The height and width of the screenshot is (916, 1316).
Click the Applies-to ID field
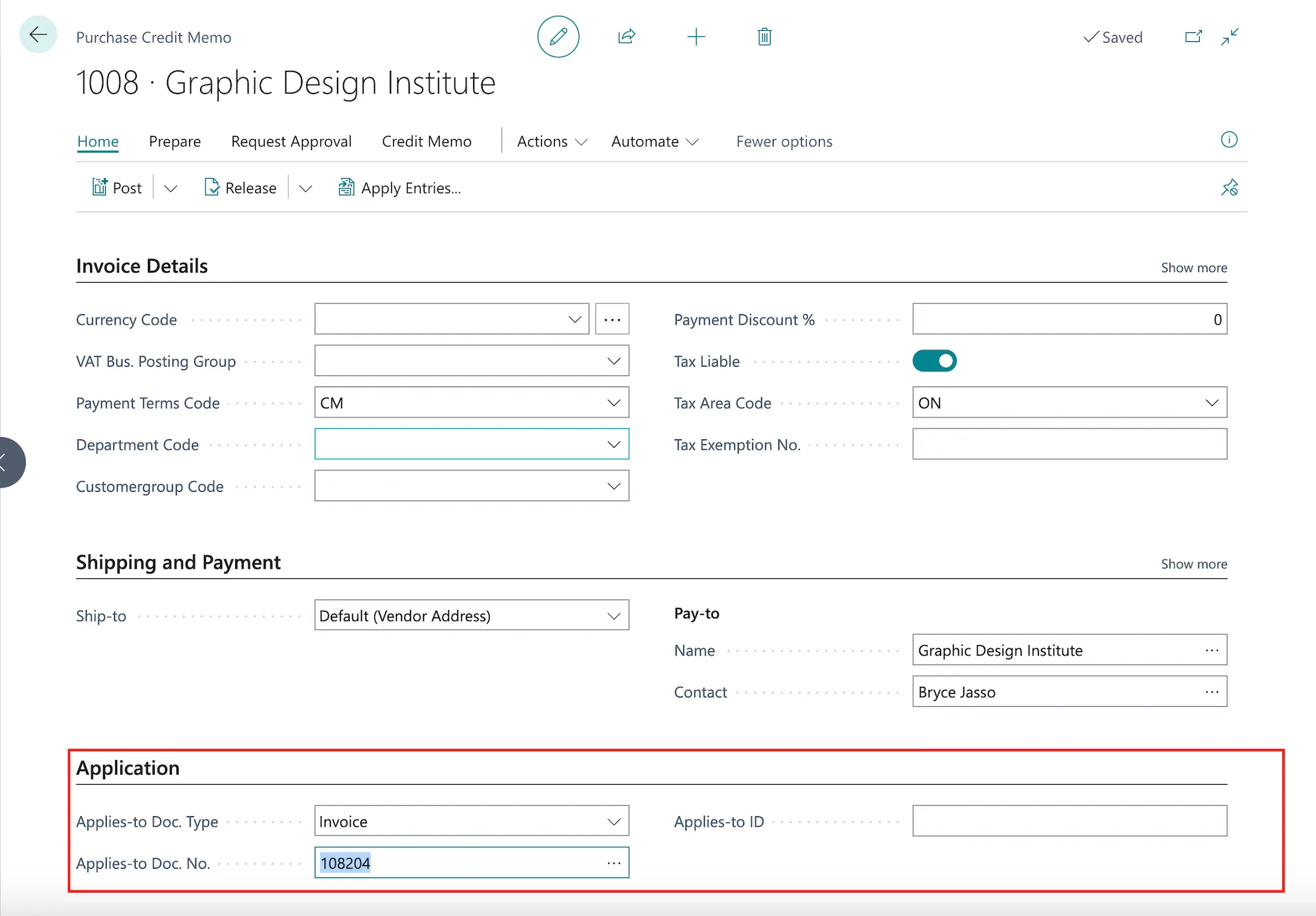(x=1069, y=821)
